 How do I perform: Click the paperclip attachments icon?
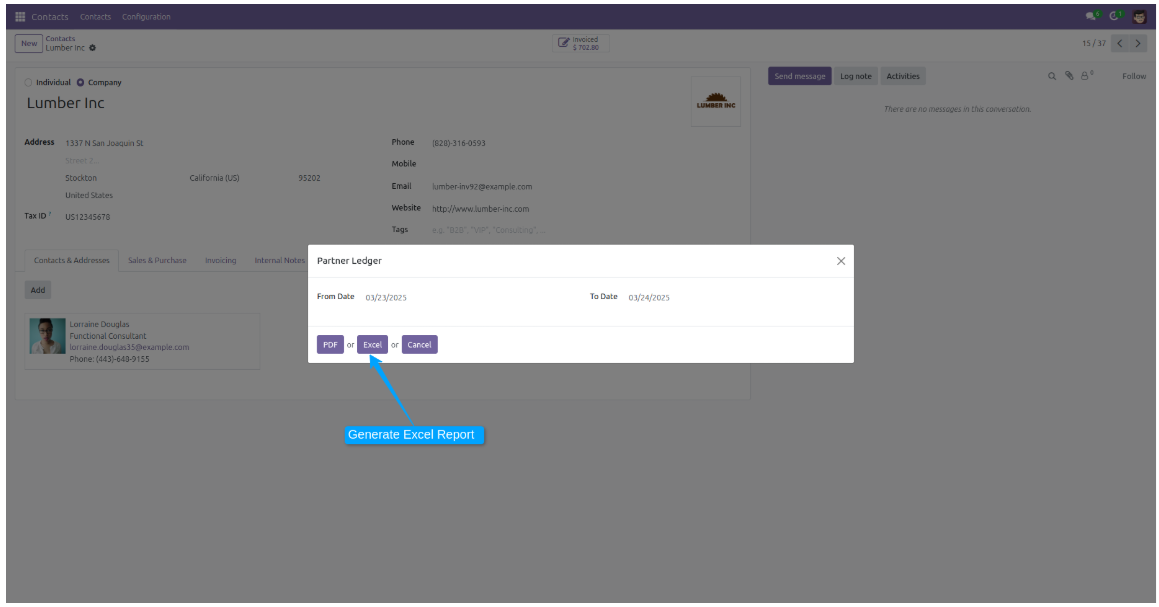pos(1068,76)
